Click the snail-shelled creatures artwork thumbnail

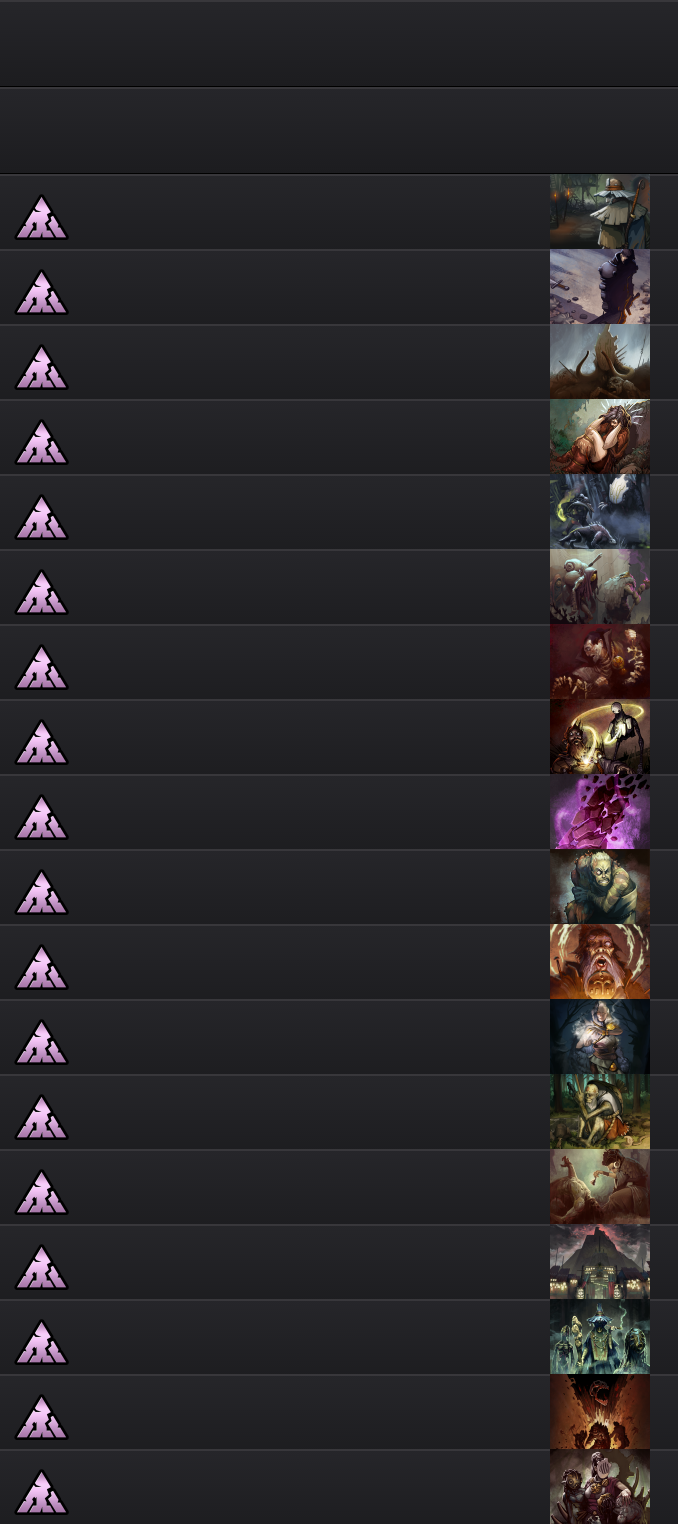coord(600,587)
